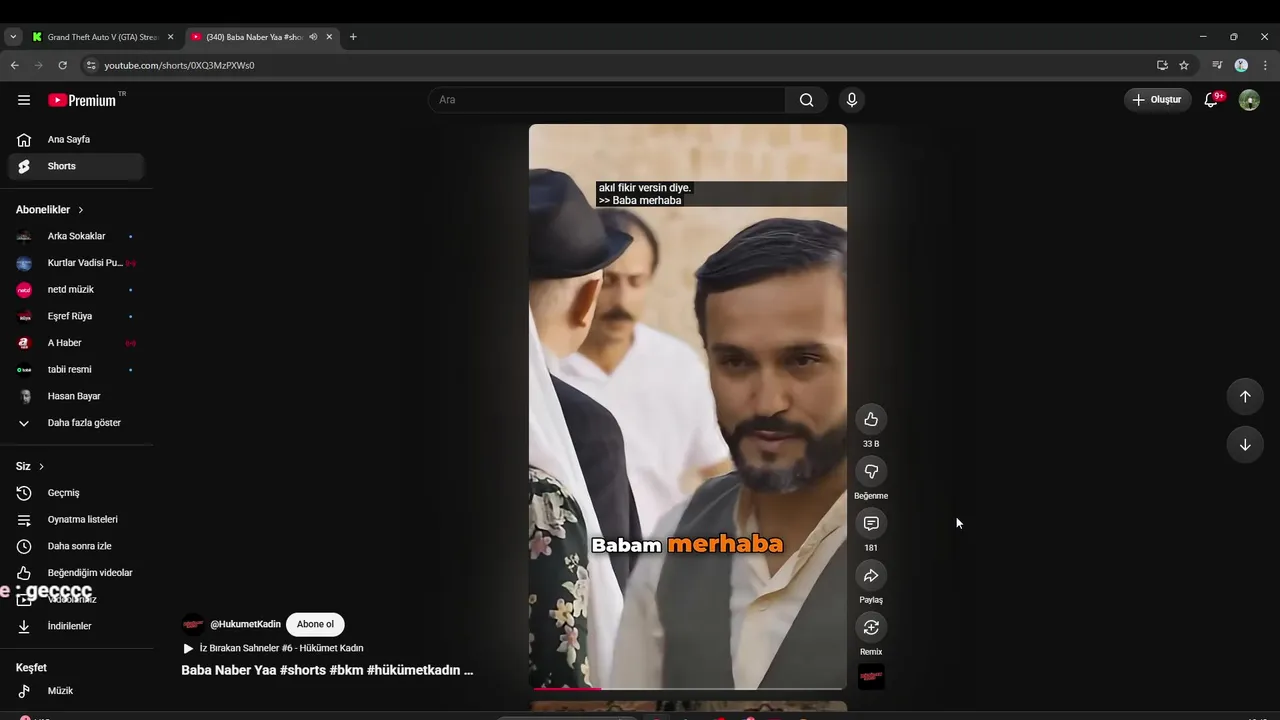Dislike the short with Beğenme
1280x720 pixels.
[871, 471]
